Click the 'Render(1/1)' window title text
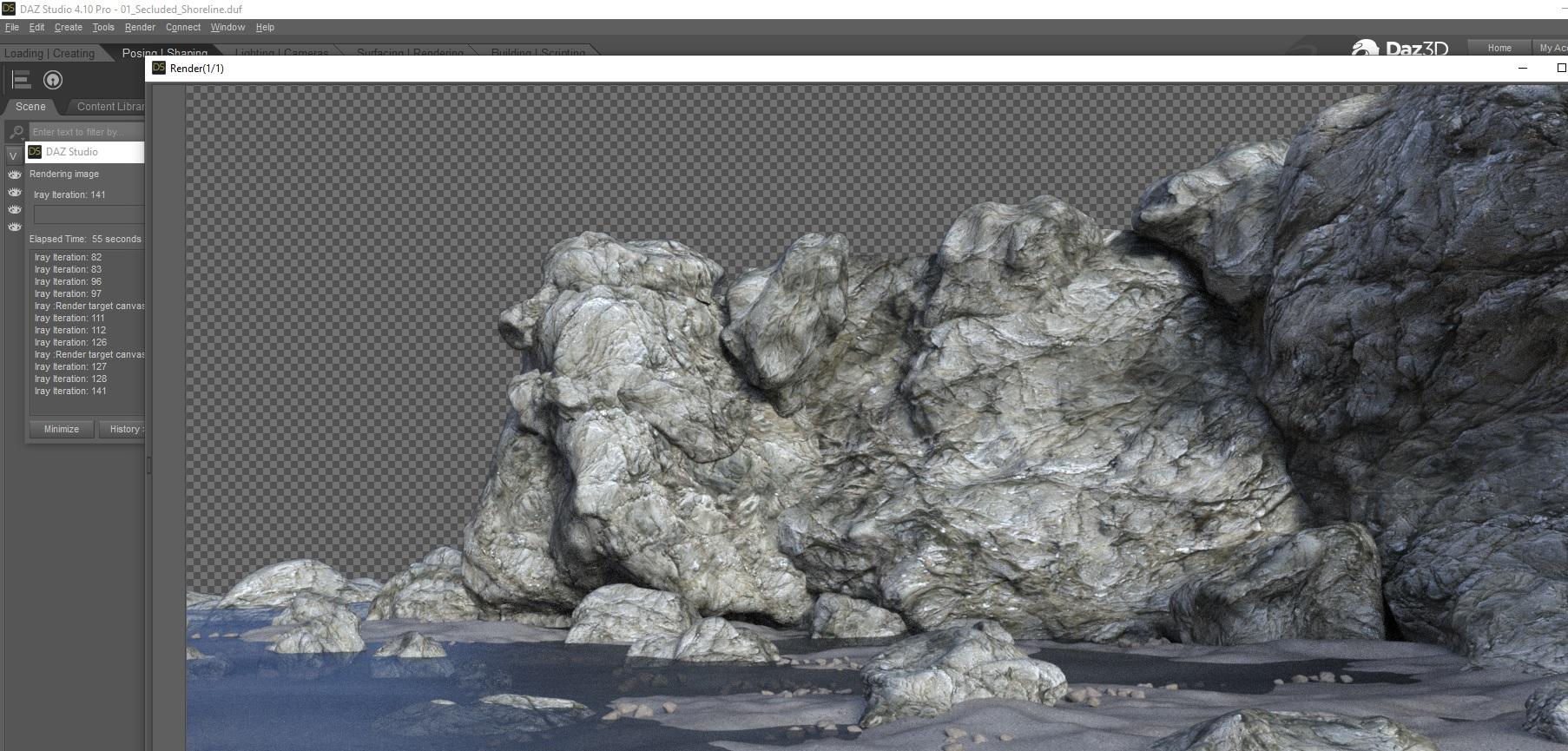 pos(197,69)
